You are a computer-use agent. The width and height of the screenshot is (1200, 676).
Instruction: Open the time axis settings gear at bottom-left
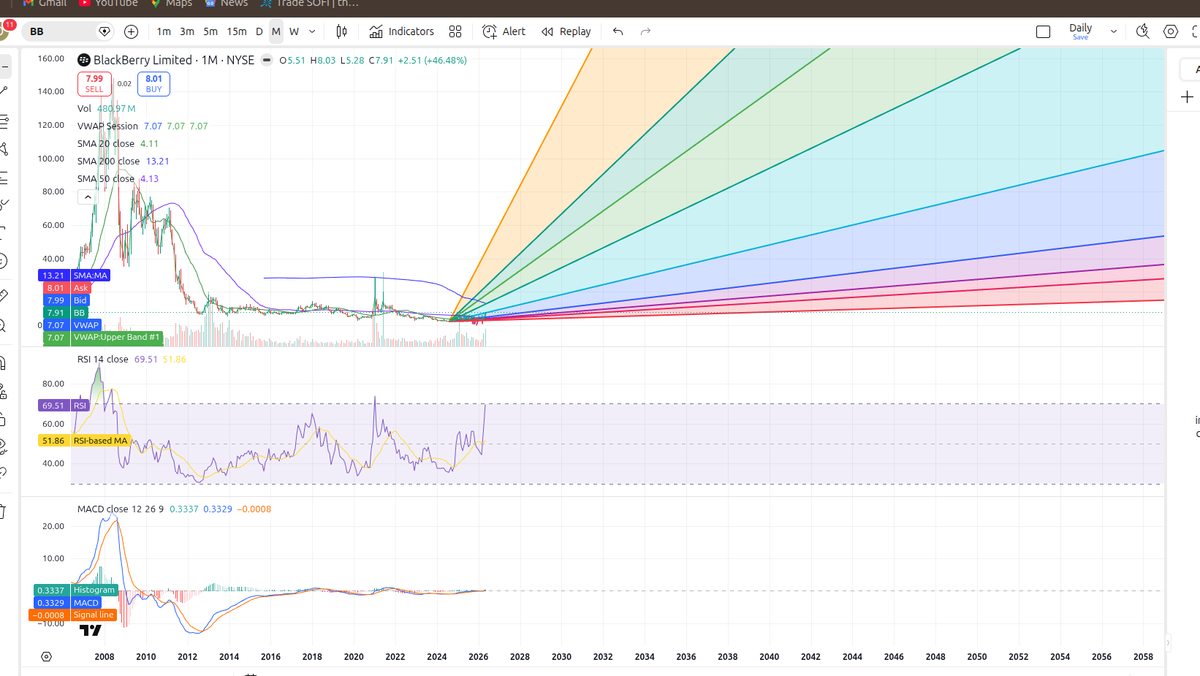(x=46, y=657)
